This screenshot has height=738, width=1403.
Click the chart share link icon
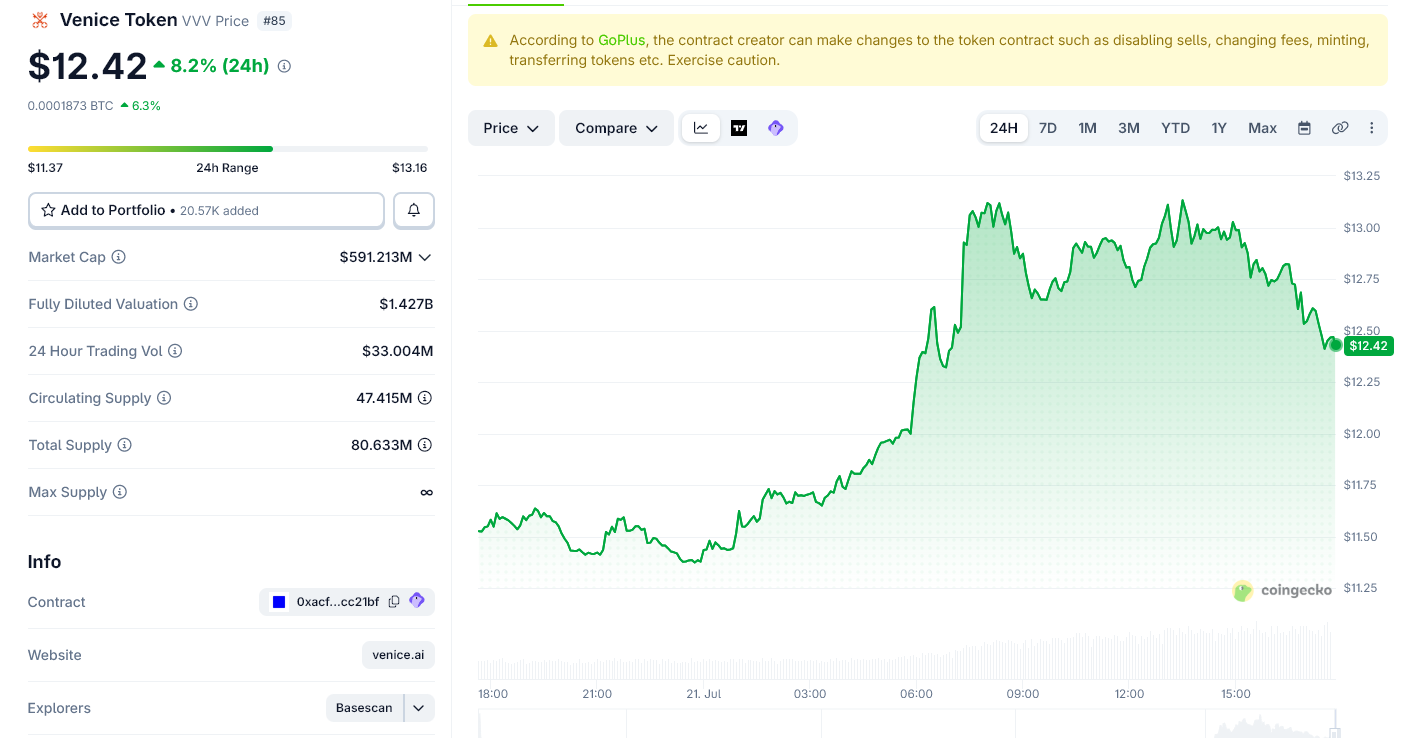(1340, 128)
